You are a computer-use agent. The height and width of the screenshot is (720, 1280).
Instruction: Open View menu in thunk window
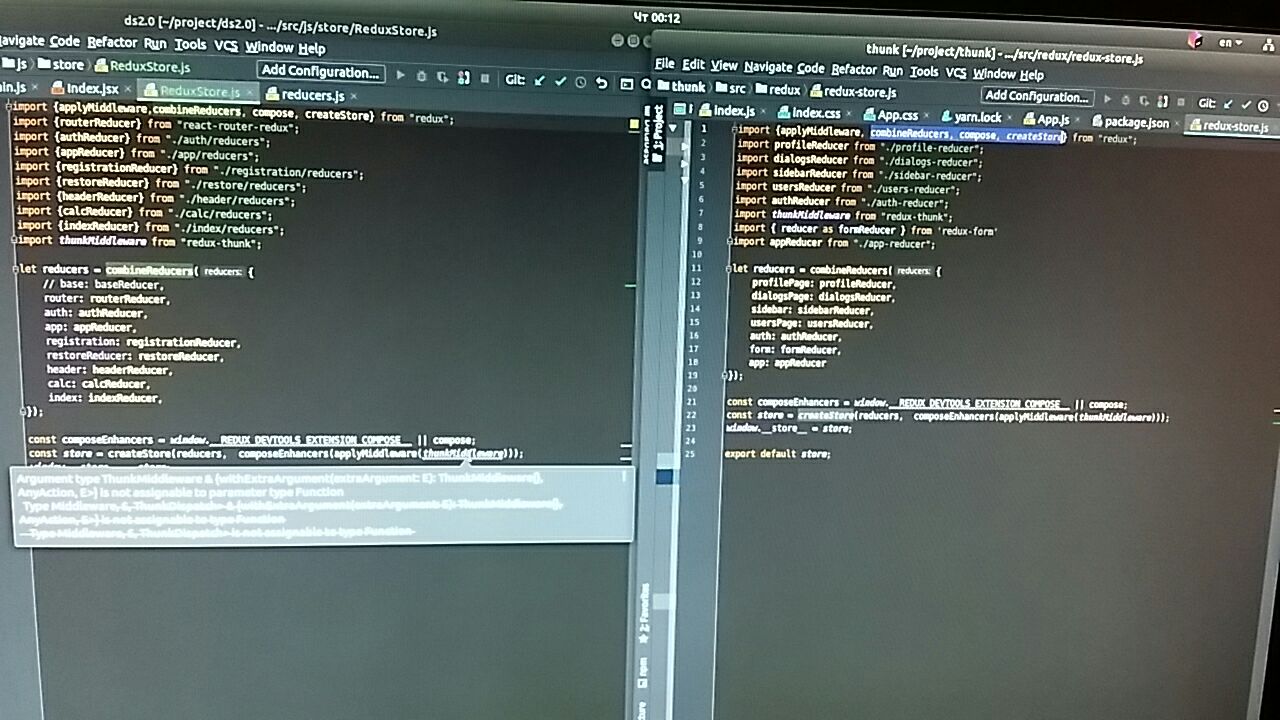click(x=724, y=66)
